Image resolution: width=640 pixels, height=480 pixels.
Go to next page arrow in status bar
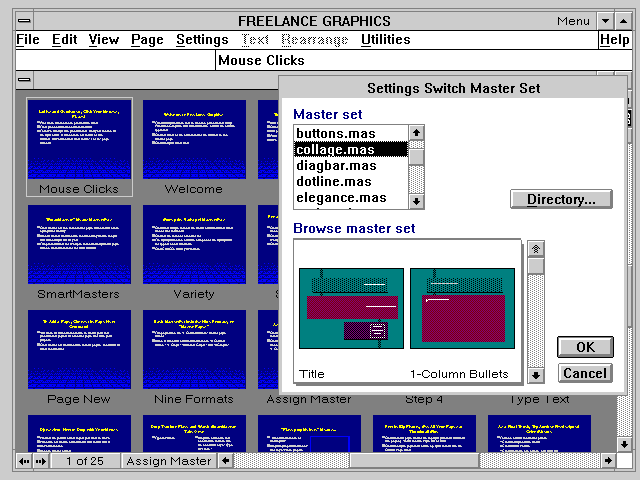(x=41, y=461)
